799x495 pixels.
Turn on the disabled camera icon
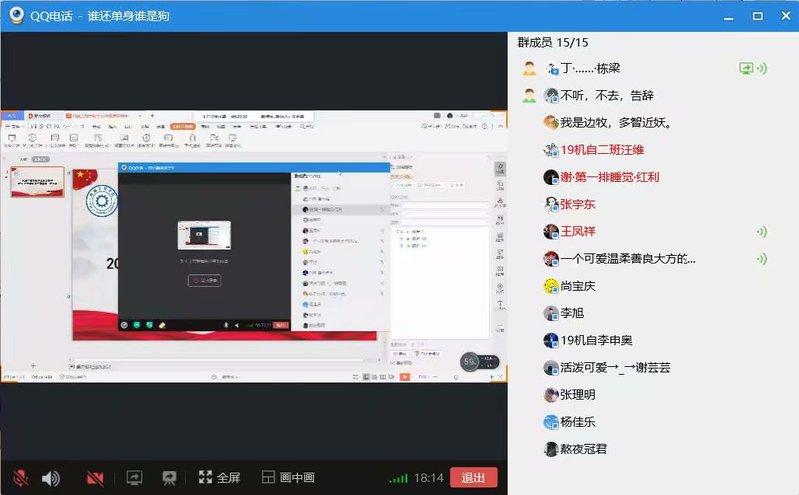(x=95, y=478)
